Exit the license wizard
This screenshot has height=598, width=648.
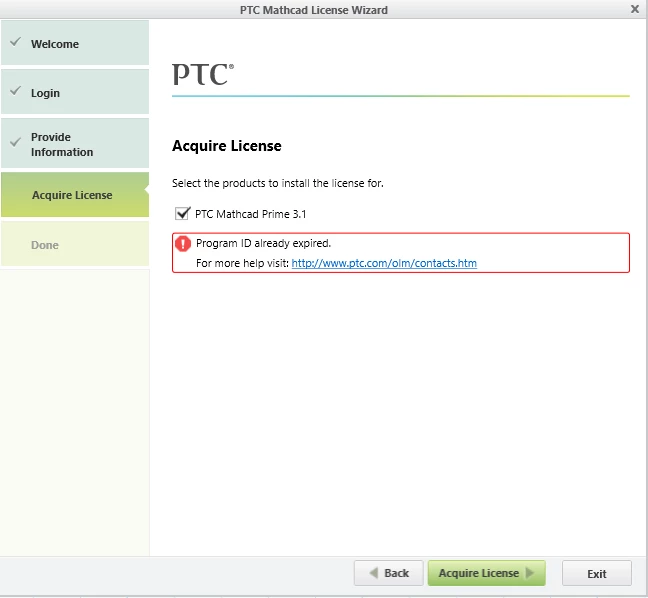(597, 573)
